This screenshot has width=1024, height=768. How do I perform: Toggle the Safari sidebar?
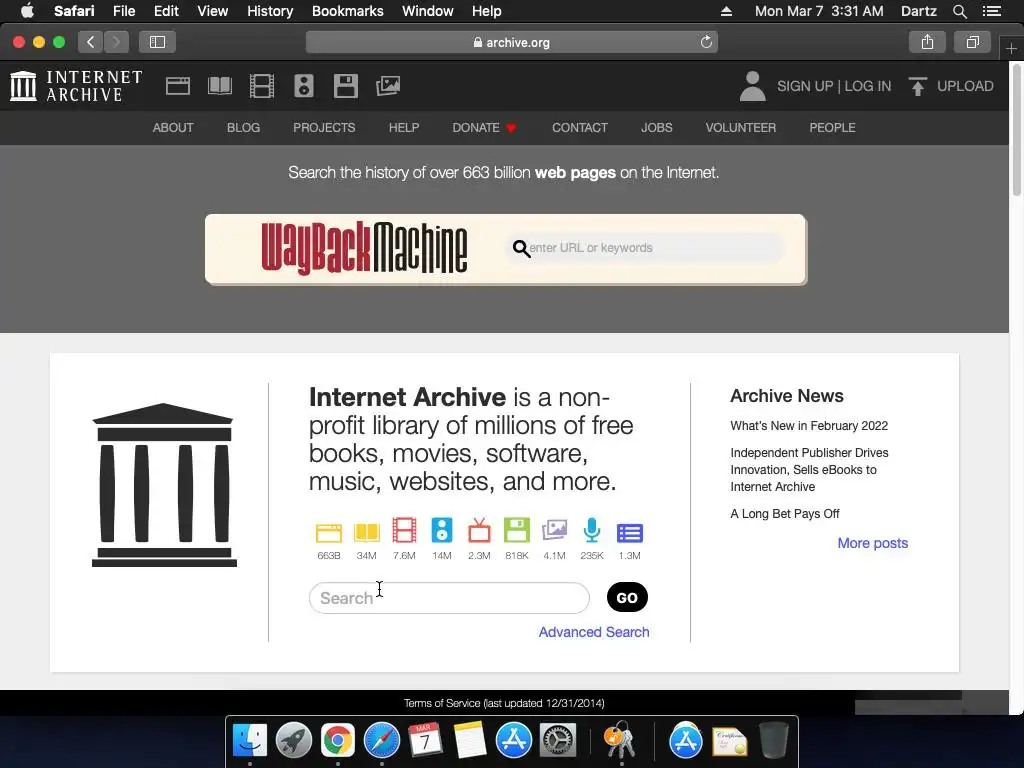tap(157, 42)
